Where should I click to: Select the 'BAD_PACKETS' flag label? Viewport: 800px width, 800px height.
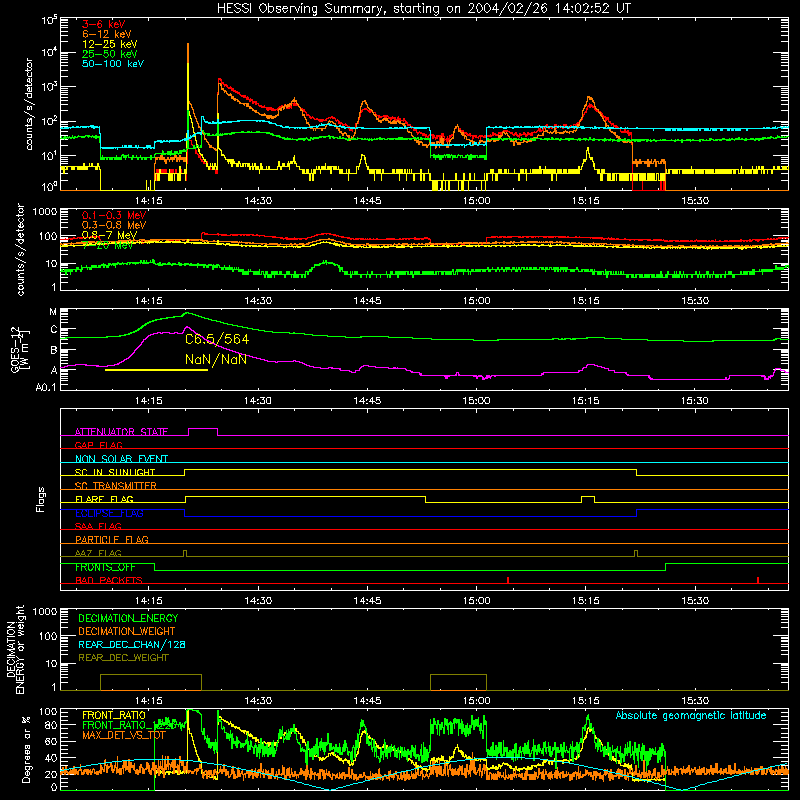(x=109, y=580)
